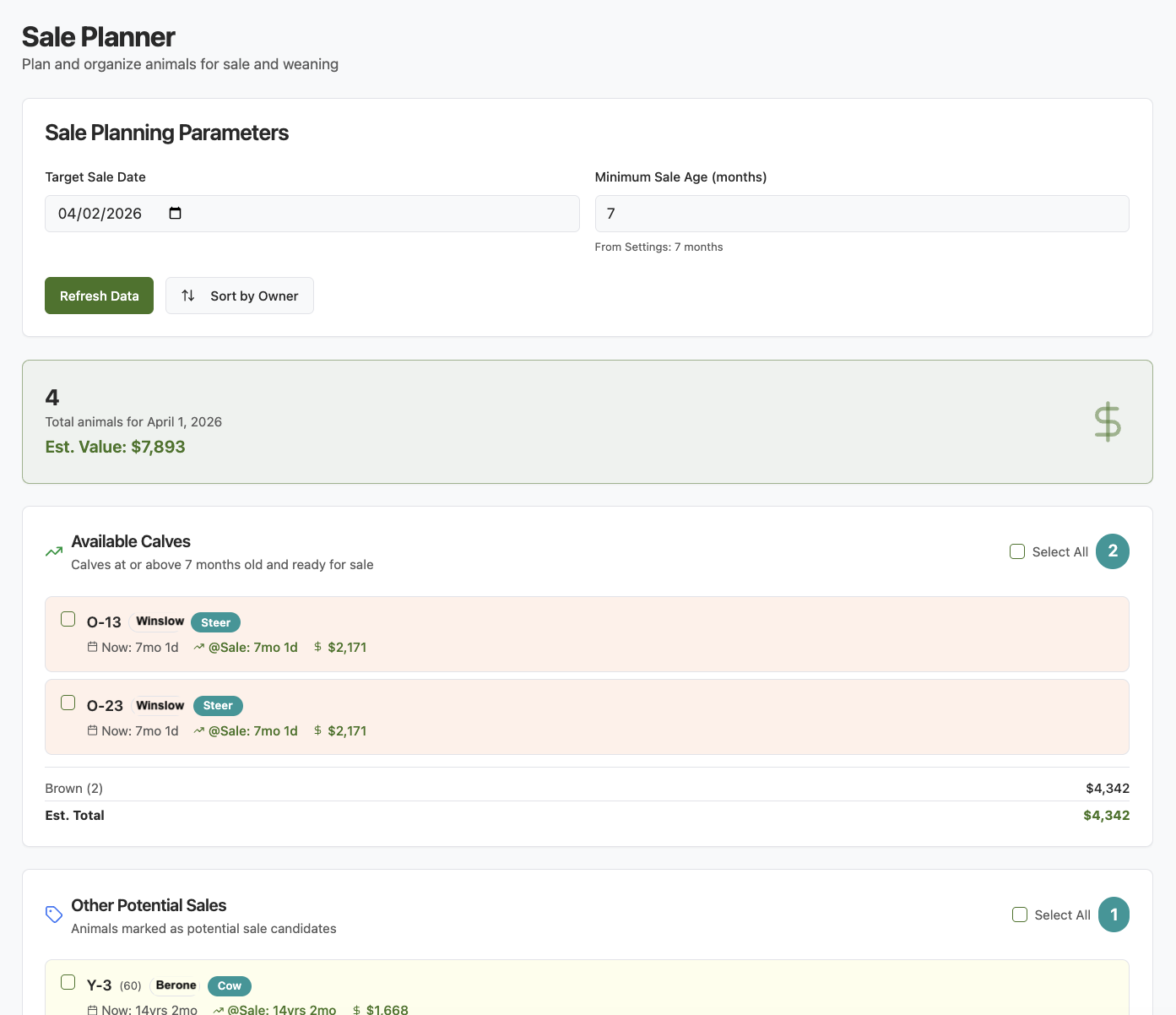Click the dollar icon before O-23 price $2,171
1176x1015 pixels.
(317, 730)
